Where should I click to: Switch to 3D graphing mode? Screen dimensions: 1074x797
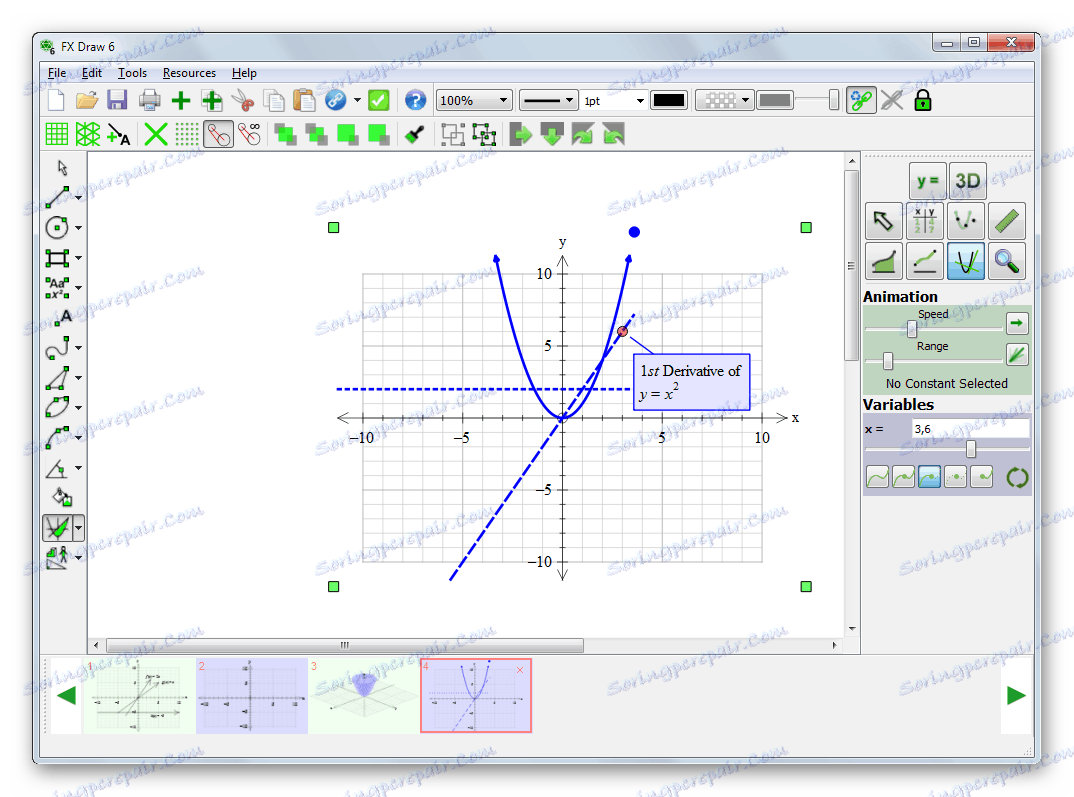coord(967,181)
